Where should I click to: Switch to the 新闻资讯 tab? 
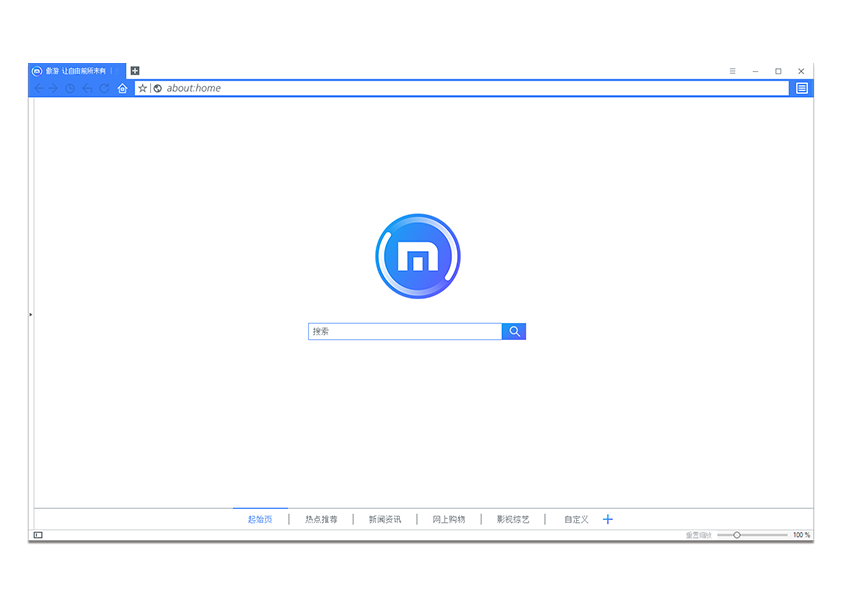[x=385, y=519]
